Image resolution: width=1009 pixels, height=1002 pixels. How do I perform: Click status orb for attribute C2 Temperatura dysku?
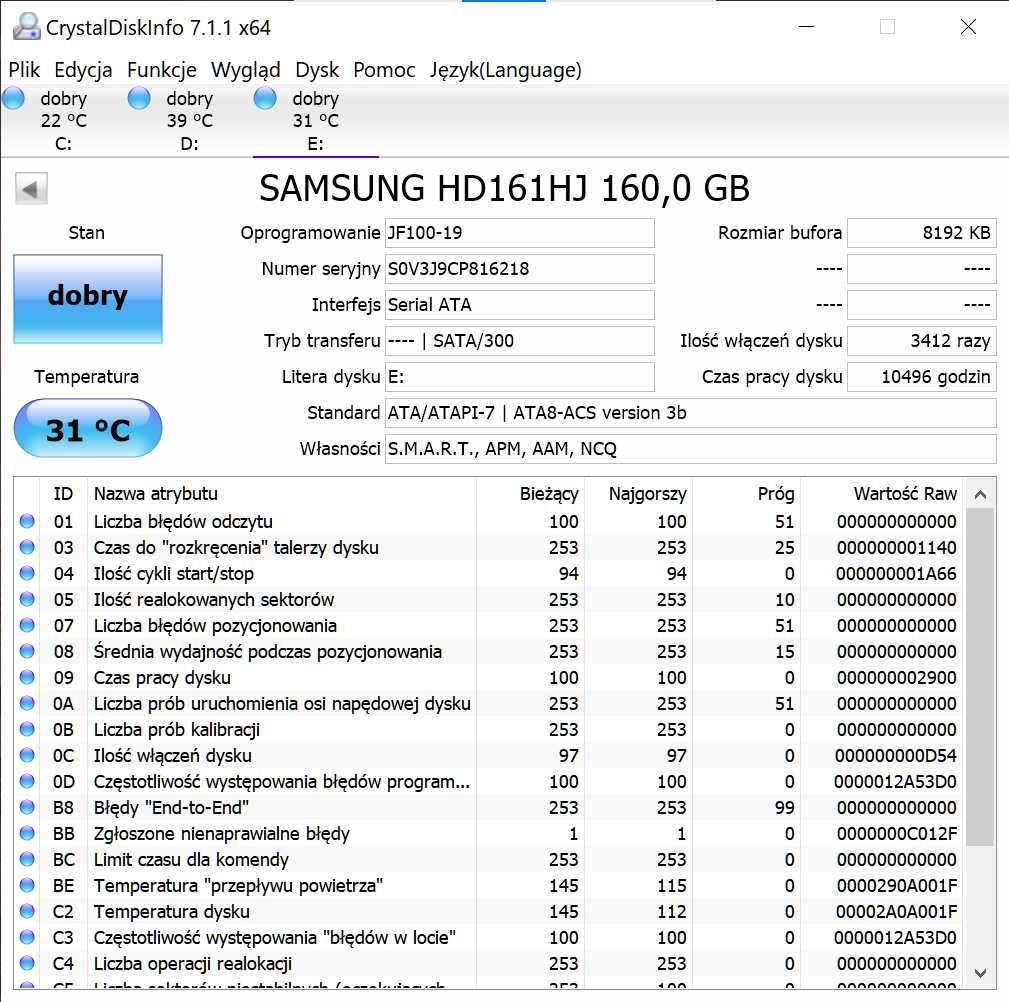(27, 911)
